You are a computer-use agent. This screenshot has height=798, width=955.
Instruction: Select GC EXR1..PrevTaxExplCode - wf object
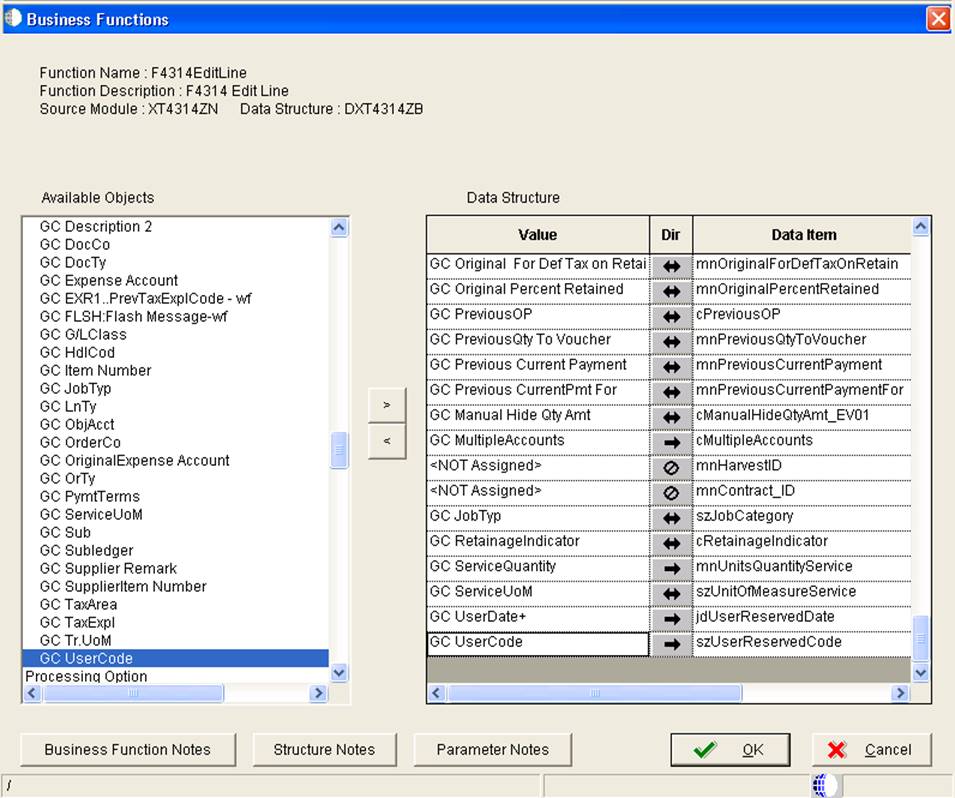[146, 298]
